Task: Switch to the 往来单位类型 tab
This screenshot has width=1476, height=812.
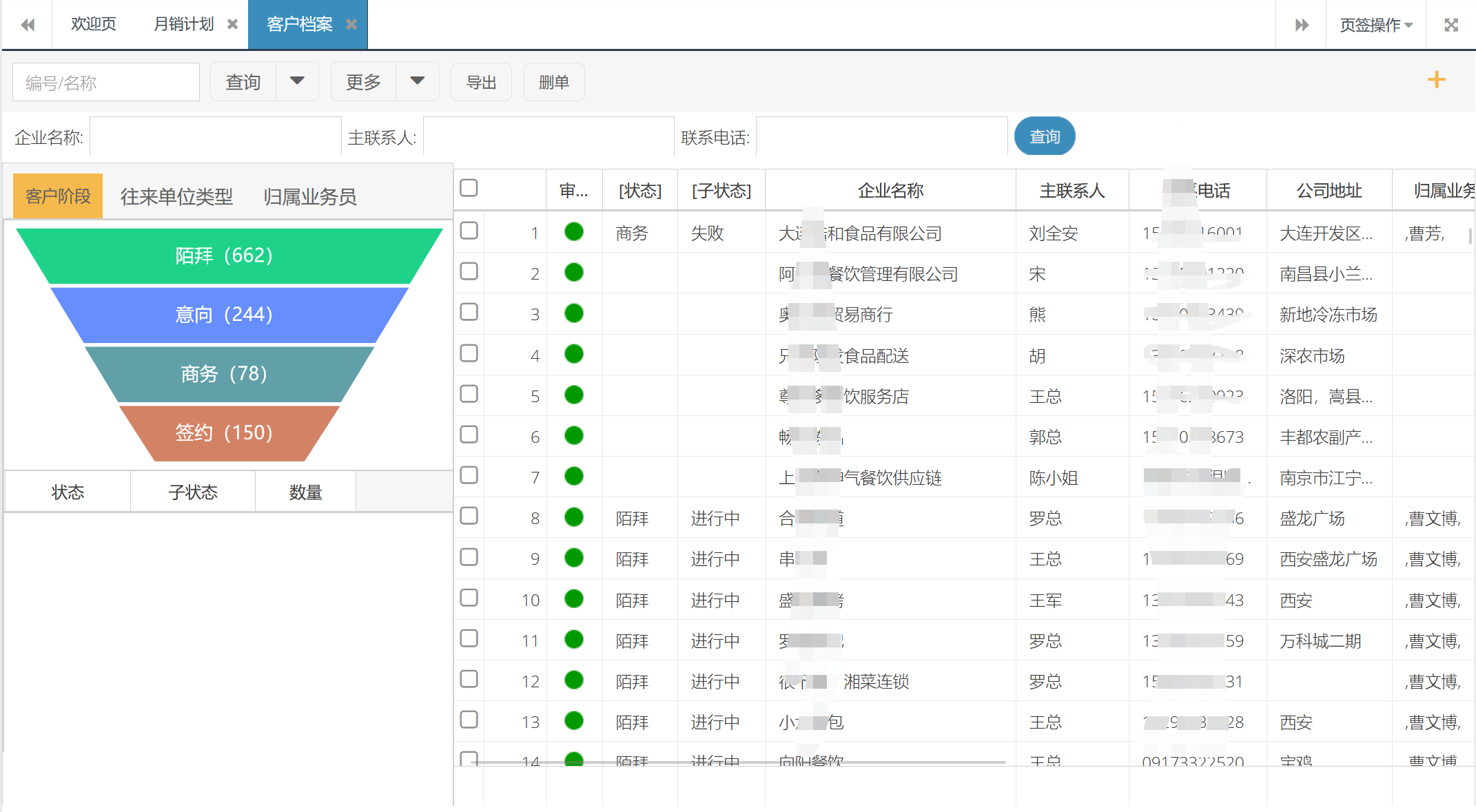Action: pyautogui.click(x=176, y=197)
